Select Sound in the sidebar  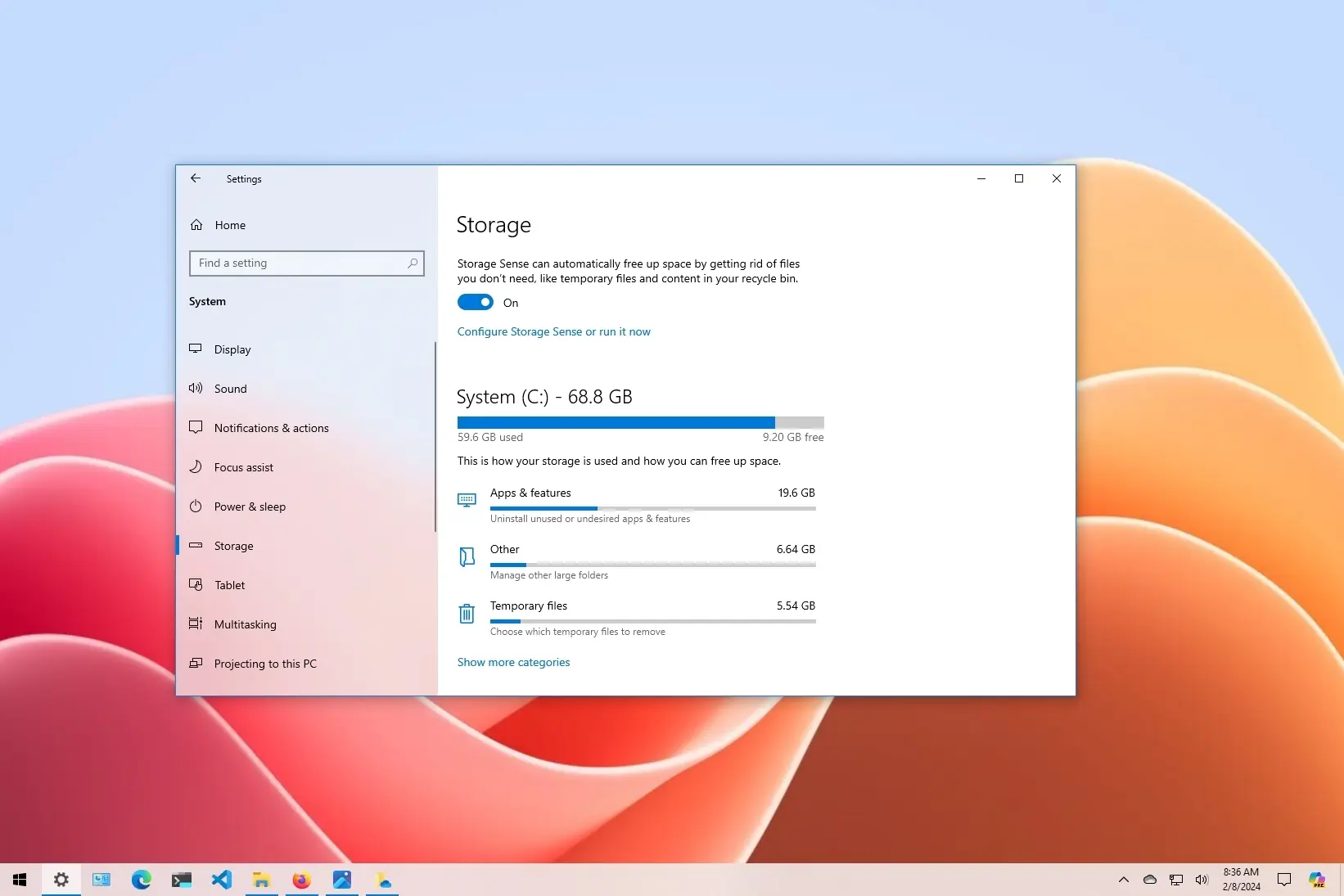point(306,389)
